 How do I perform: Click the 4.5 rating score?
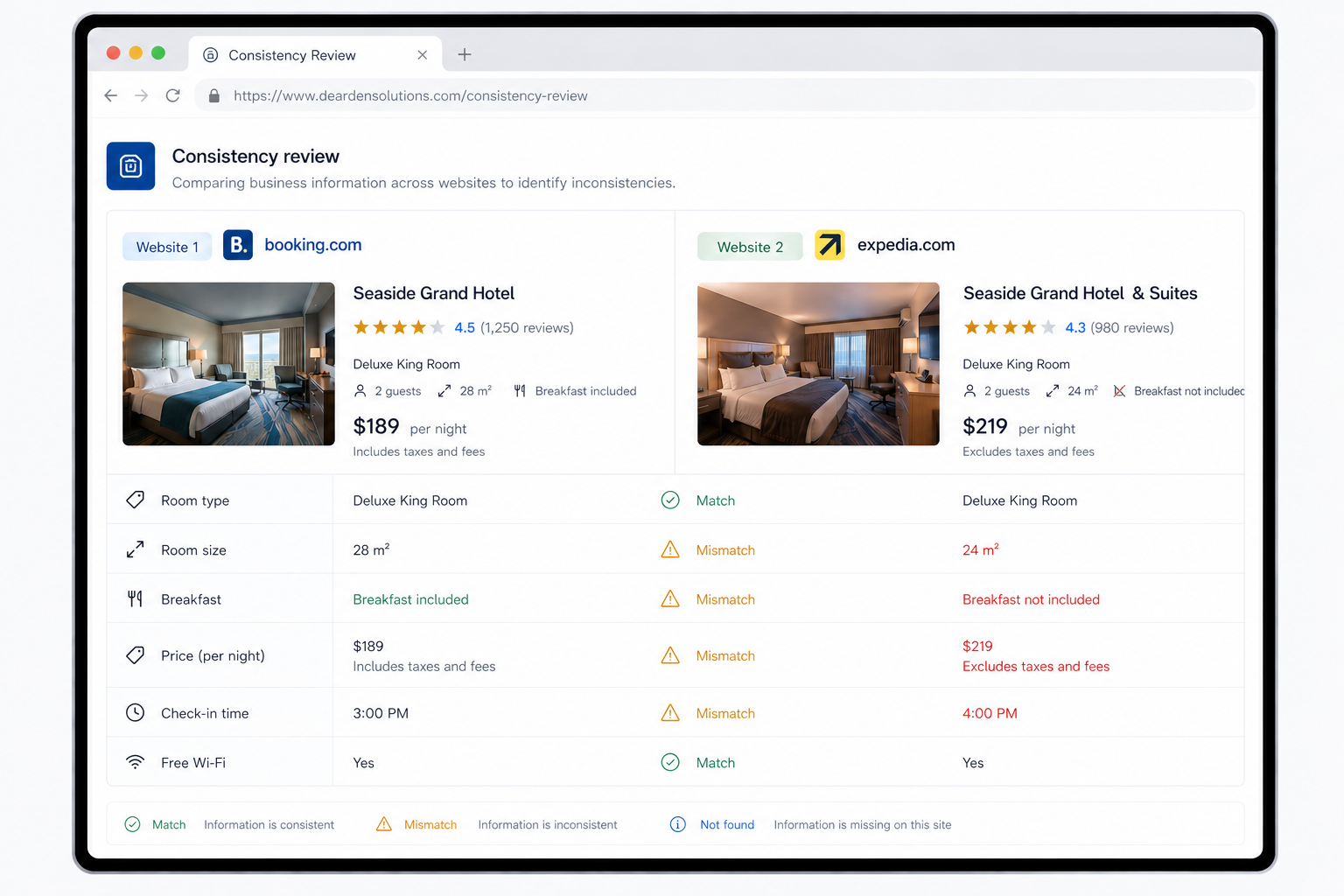point(465,327)
